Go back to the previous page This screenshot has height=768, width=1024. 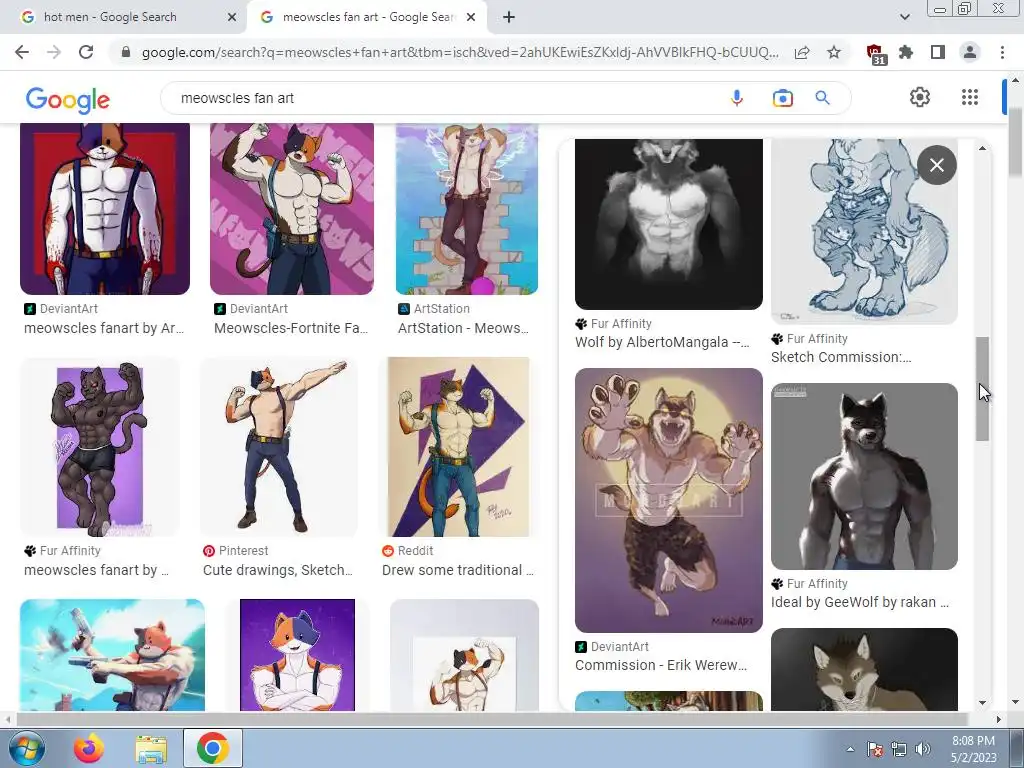click(22, 52)
